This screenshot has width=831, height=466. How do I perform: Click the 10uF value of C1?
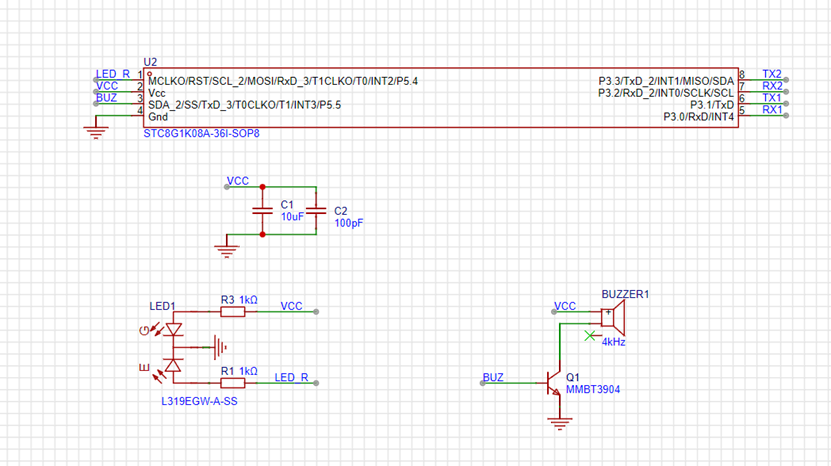click(x=292, y=217)
